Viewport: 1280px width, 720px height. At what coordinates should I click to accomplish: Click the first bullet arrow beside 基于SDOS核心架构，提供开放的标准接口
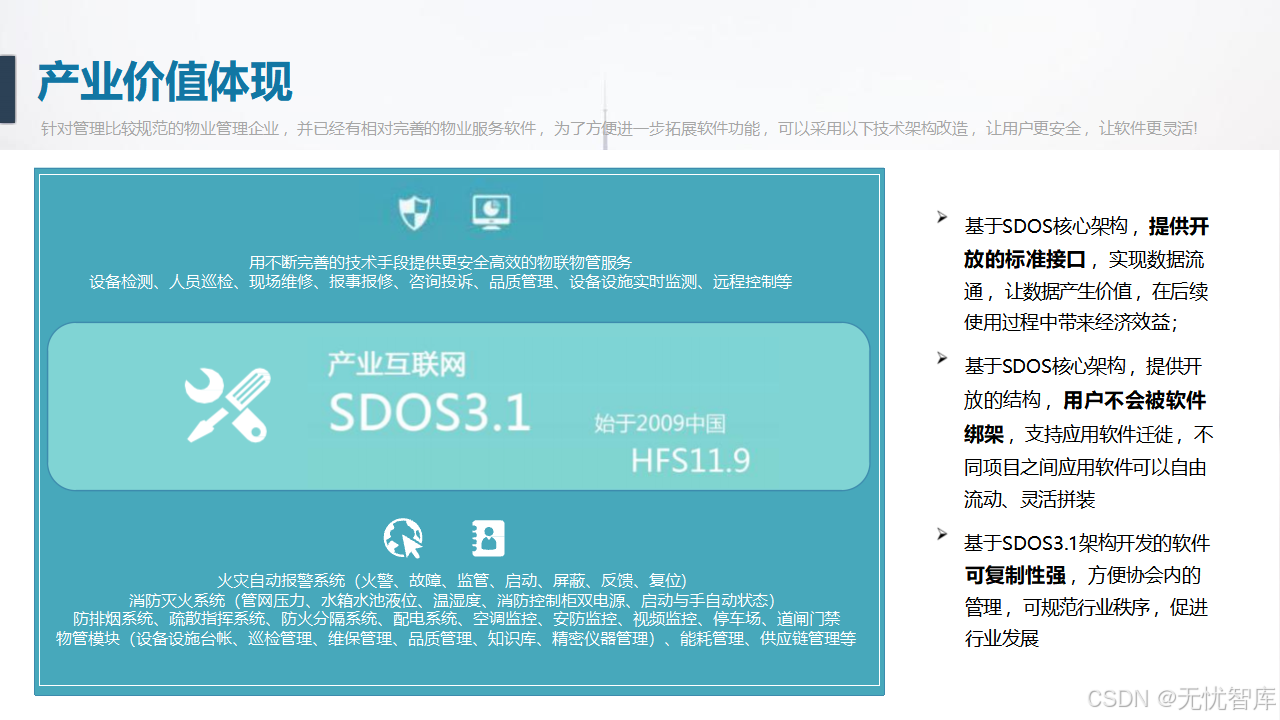(942, 217)
